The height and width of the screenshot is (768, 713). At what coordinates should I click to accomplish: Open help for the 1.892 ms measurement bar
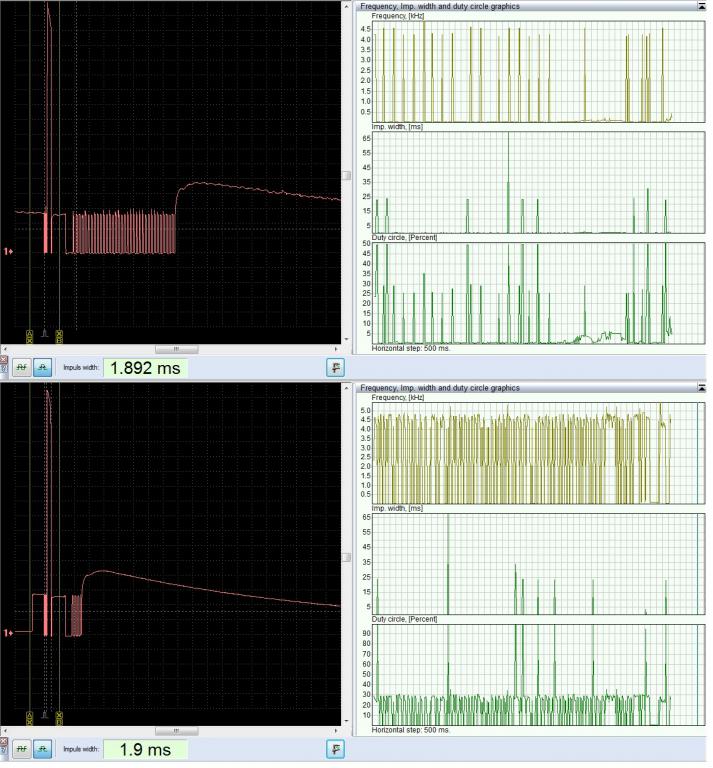click(x=3, y=370)
